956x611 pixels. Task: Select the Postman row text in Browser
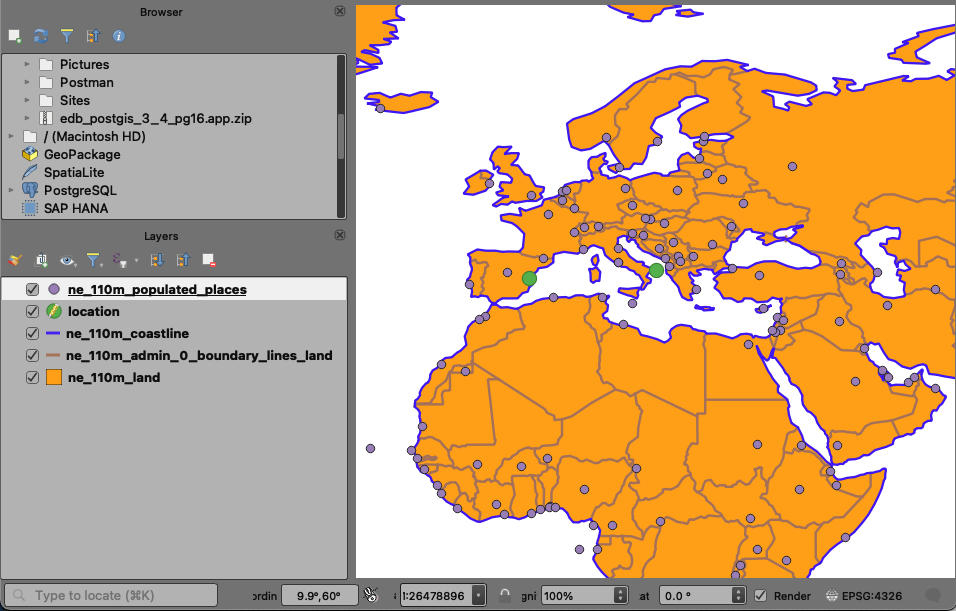tap(87, 82)
